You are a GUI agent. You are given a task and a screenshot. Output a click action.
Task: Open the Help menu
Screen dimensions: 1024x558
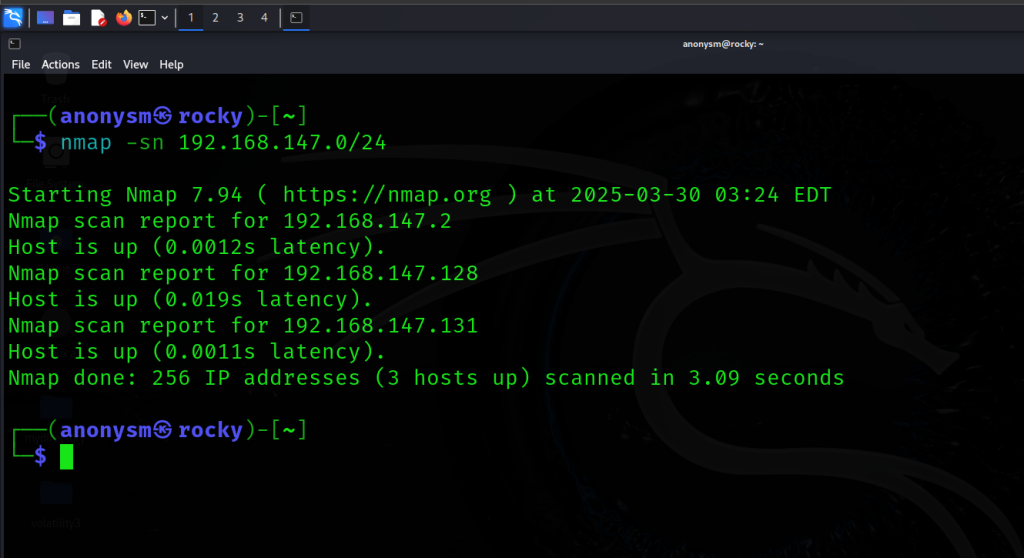[171, 64]
